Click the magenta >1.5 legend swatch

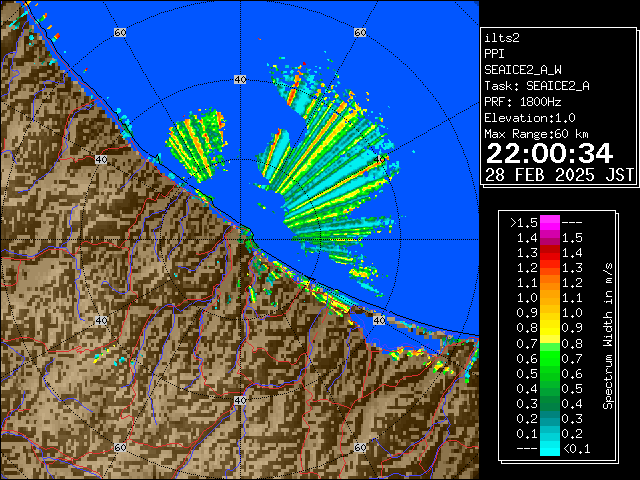pos(550,222)
